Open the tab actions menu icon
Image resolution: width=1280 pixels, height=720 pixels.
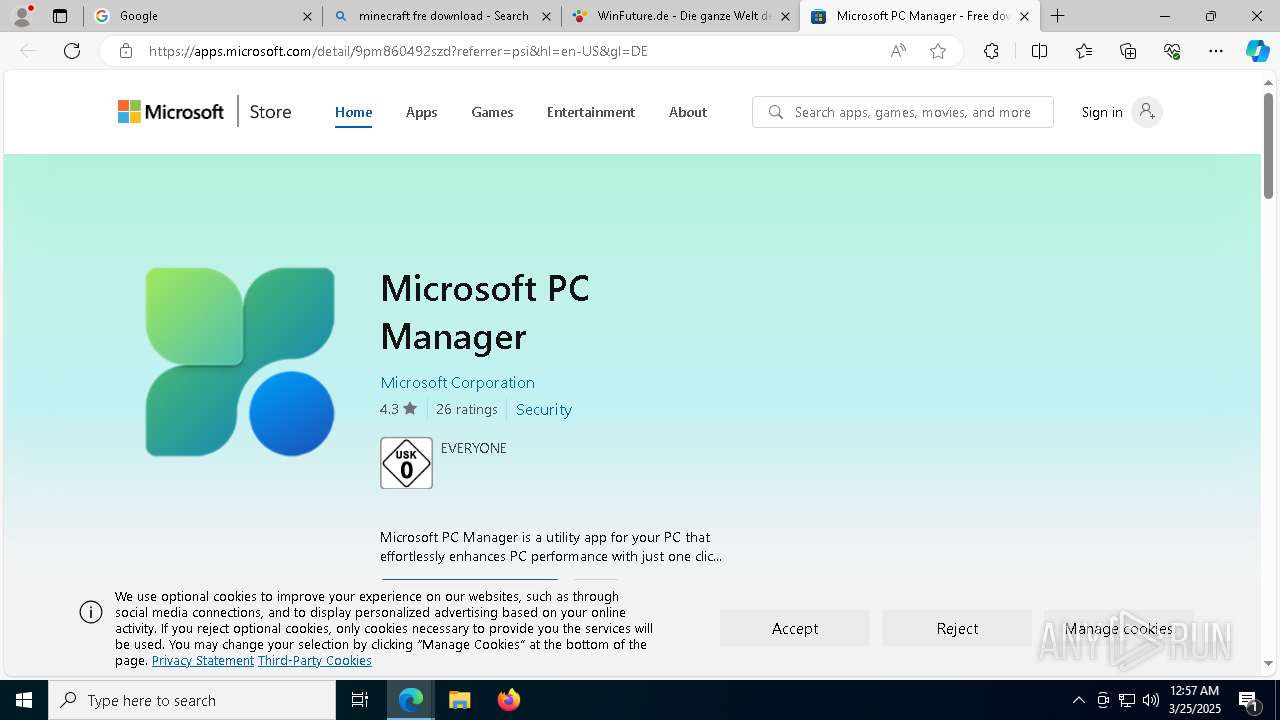[60, 16]
